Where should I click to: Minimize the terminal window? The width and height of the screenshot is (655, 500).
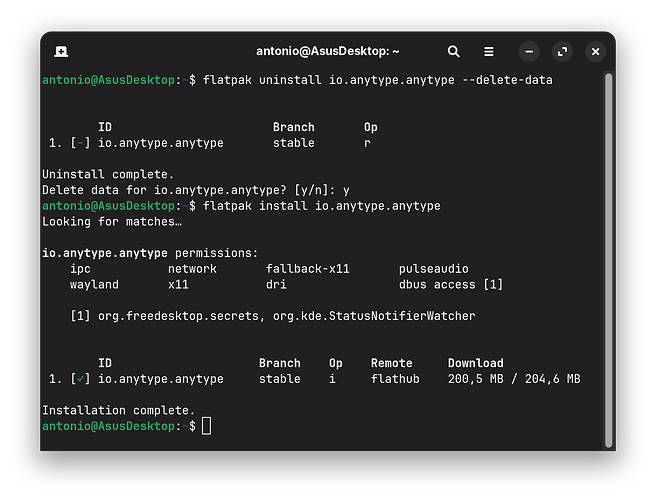(529, 51)
